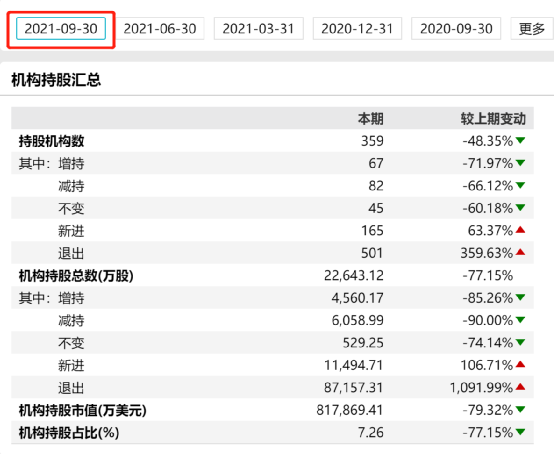
Task: Click the value 45 in the 不变 count row
Action: pyautogui.click(x=376, y=208)
